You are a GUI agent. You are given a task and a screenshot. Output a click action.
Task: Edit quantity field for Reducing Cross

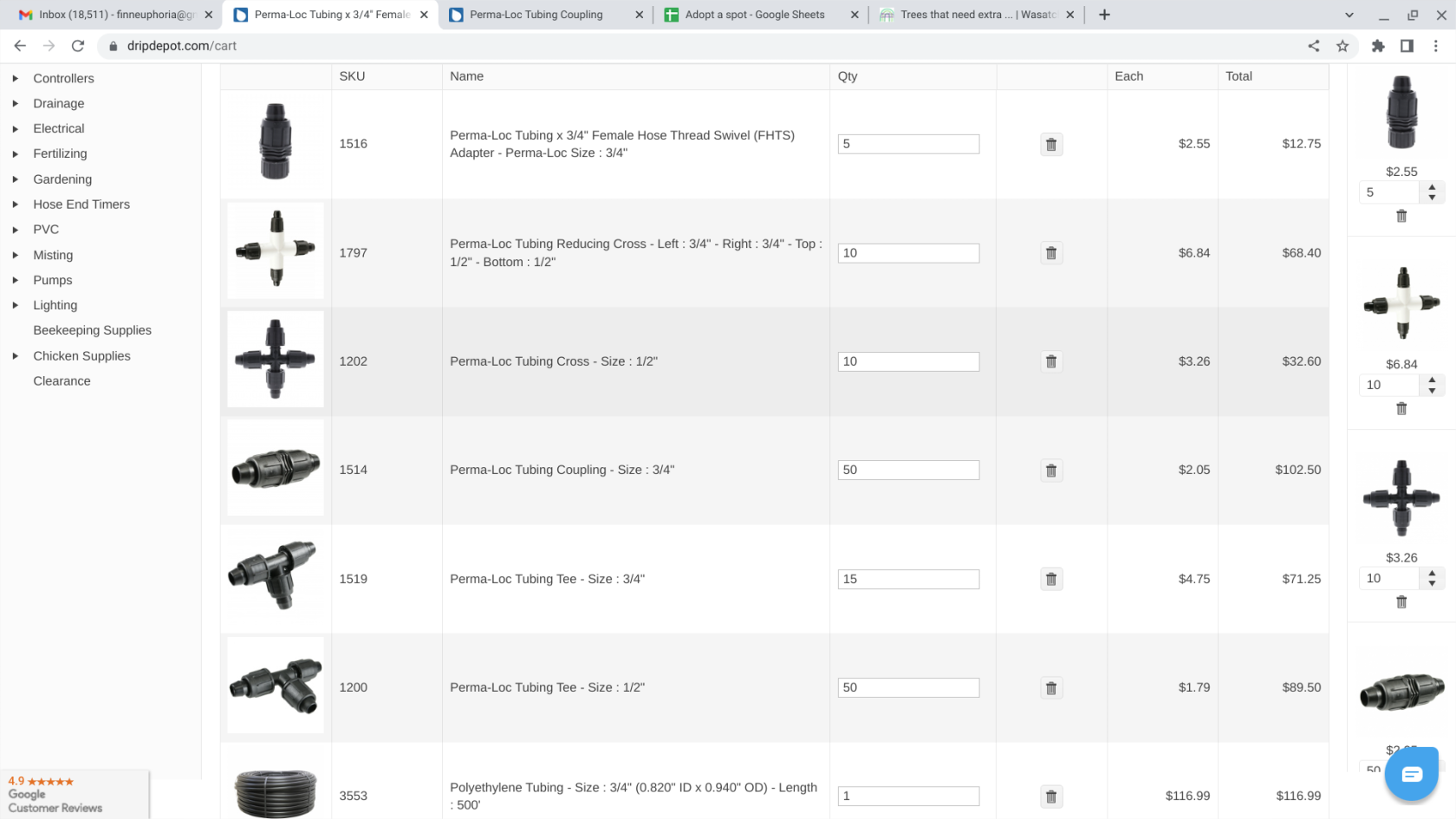(908, 253)
